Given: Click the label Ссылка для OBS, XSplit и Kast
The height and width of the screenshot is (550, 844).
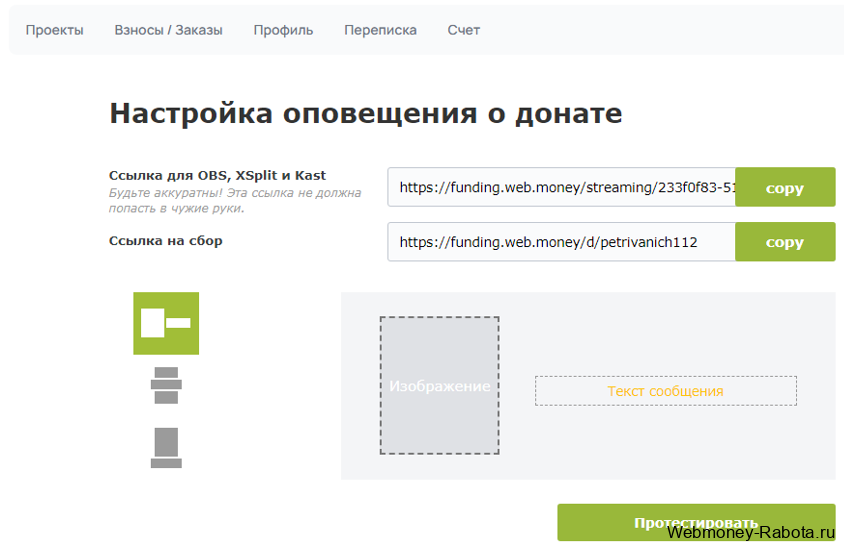Looking at the screenshot, I should [x=217, y=175].
